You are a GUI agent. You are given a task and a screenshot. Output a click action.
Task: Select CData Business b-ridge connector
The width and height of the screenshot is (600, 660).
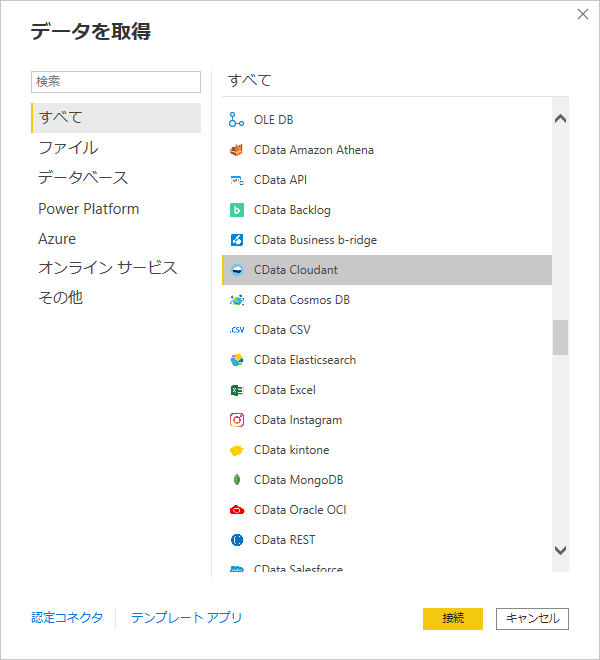coord(387,240)
